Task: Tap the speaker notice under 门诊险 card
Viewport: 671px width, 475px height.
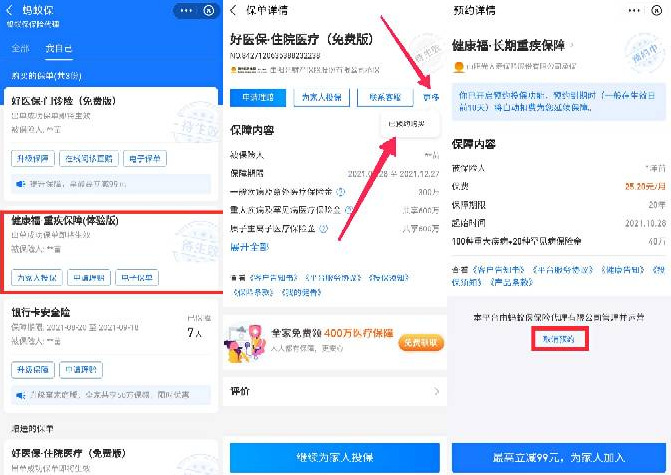Action: [111, 184]
